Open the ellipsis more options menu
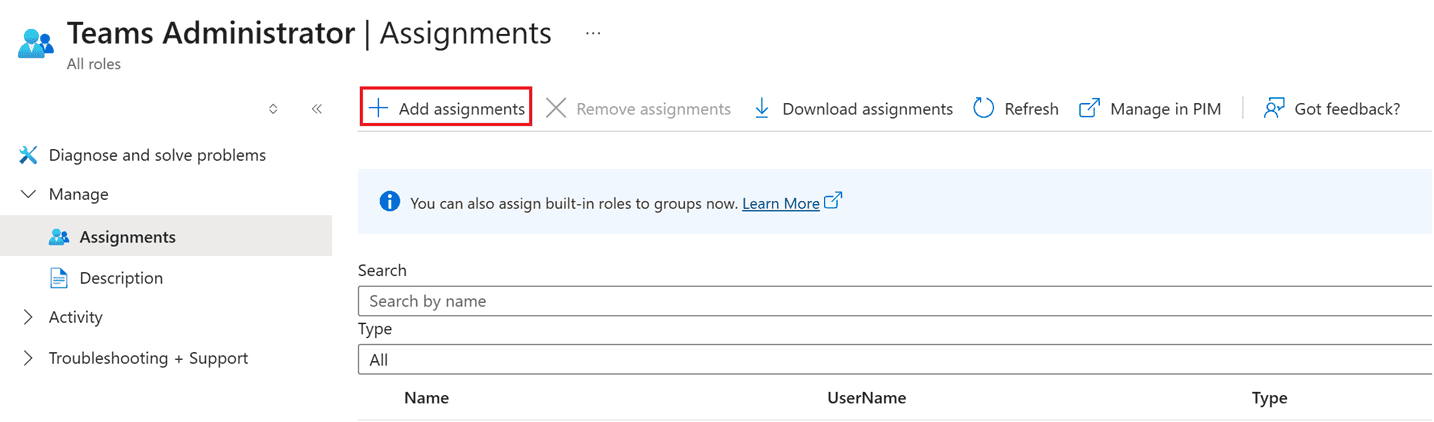 tap(593, 33)
